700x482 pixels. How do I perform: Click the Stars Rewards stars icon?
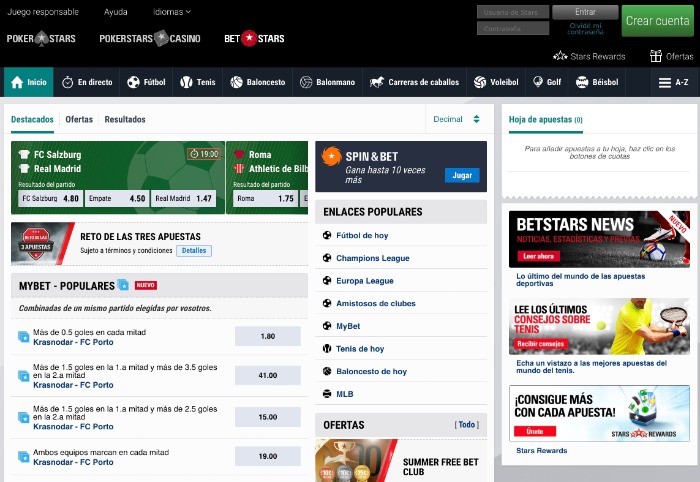(x=560, y=56)
